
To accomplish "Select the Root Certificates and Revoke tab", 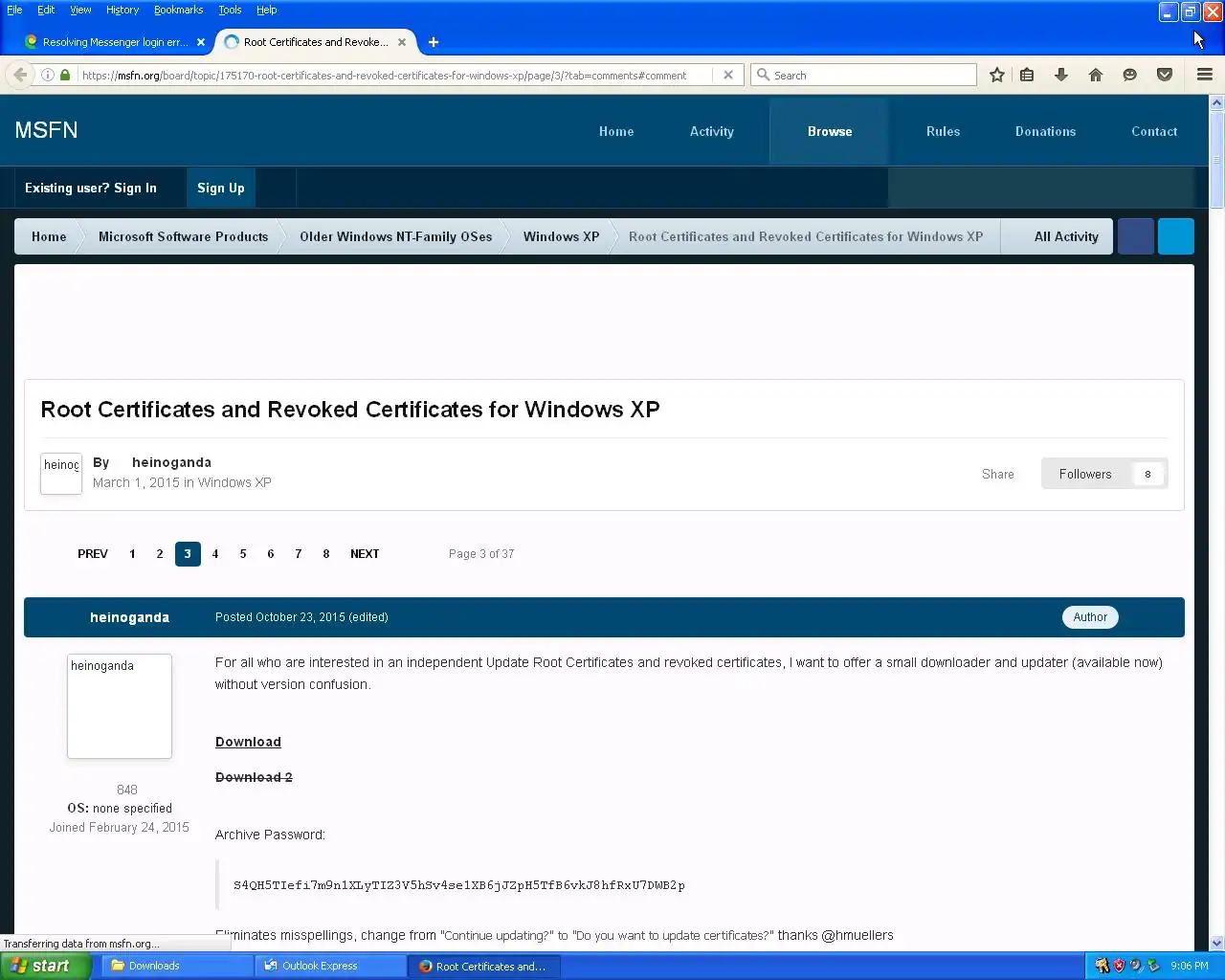I will click(x=314, y=42).
